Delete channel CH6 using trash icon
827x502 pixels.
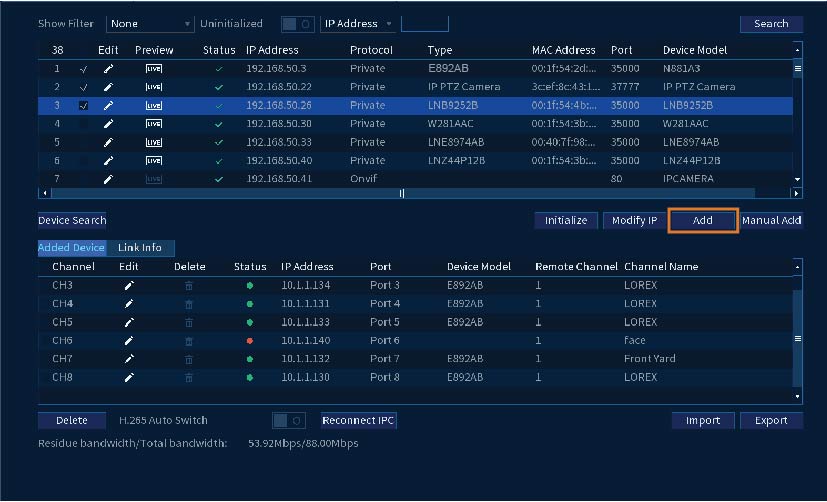pyautogui.click(x=189, y=341)
